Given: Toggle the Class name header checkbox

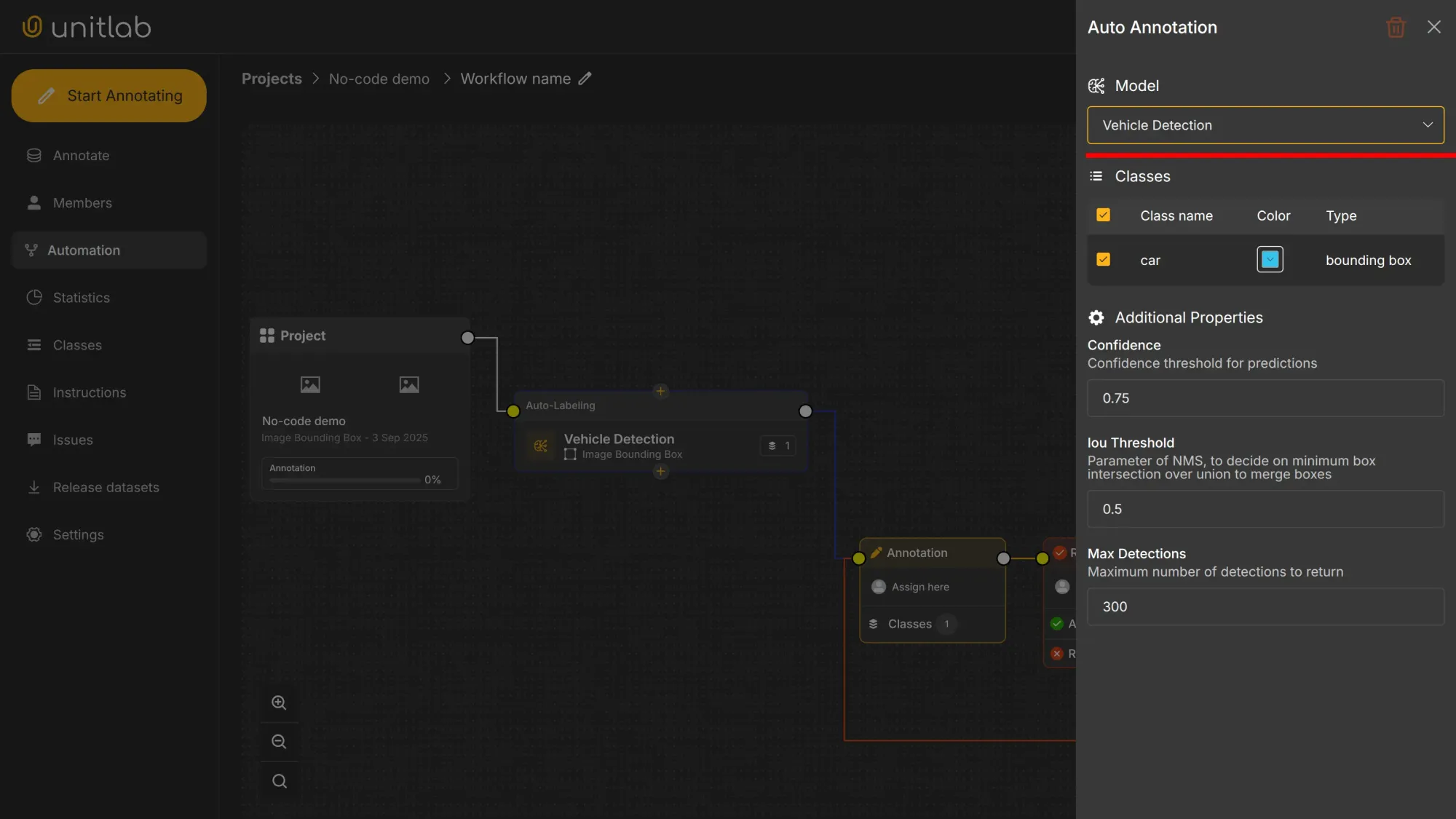Looking at the screenshot, I should coord(1104,215).
